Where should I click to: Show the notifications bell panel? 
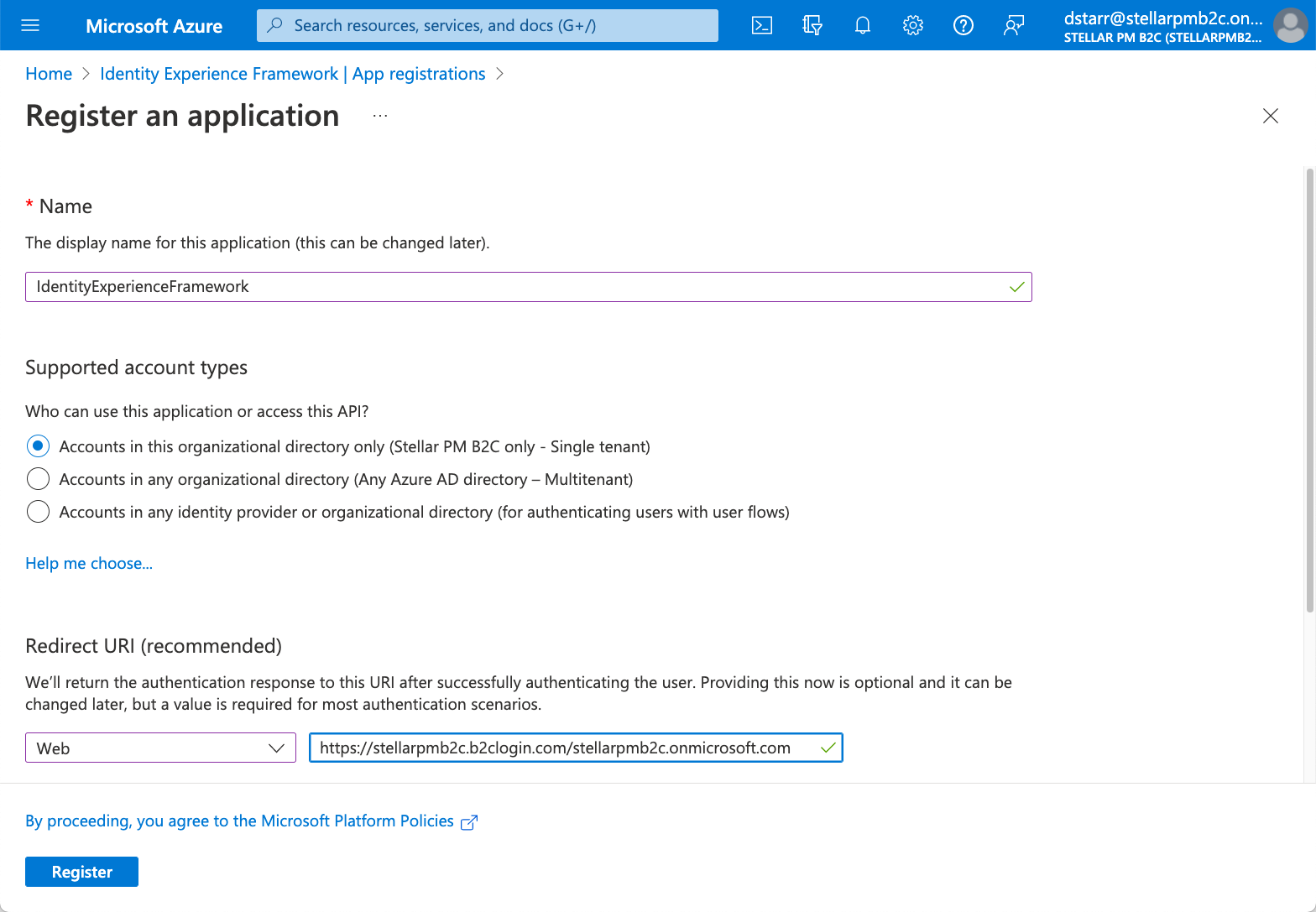[862, 25]
